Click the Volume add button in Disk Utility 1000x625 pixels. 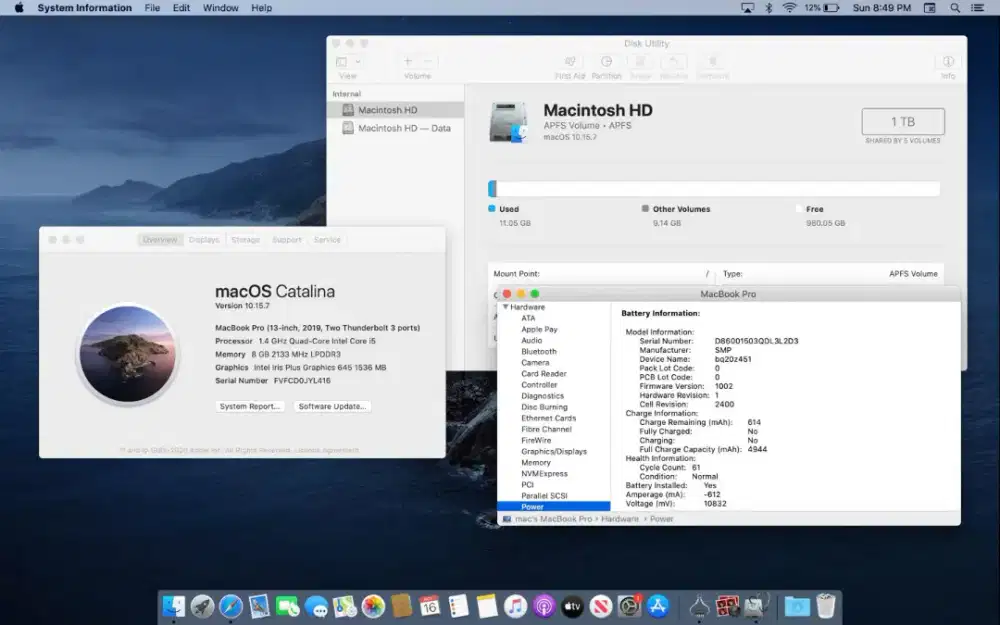click(x=408, y=60)
